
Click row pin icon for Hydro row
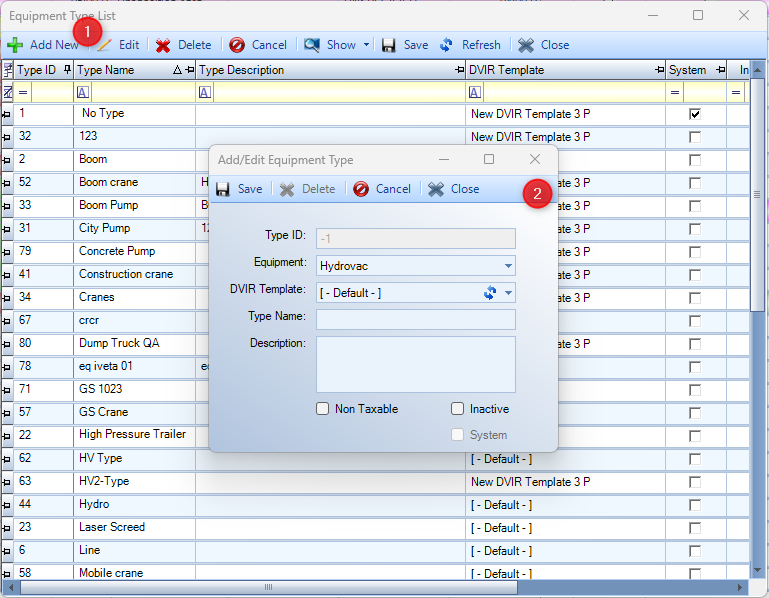click(7, 505)
